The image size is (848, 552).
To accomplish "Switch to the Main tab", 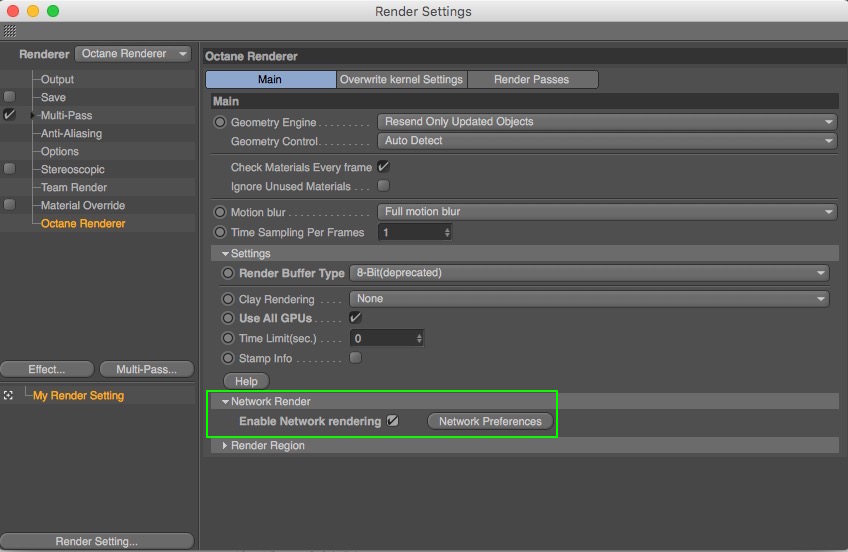I will (x=270, y=79).
